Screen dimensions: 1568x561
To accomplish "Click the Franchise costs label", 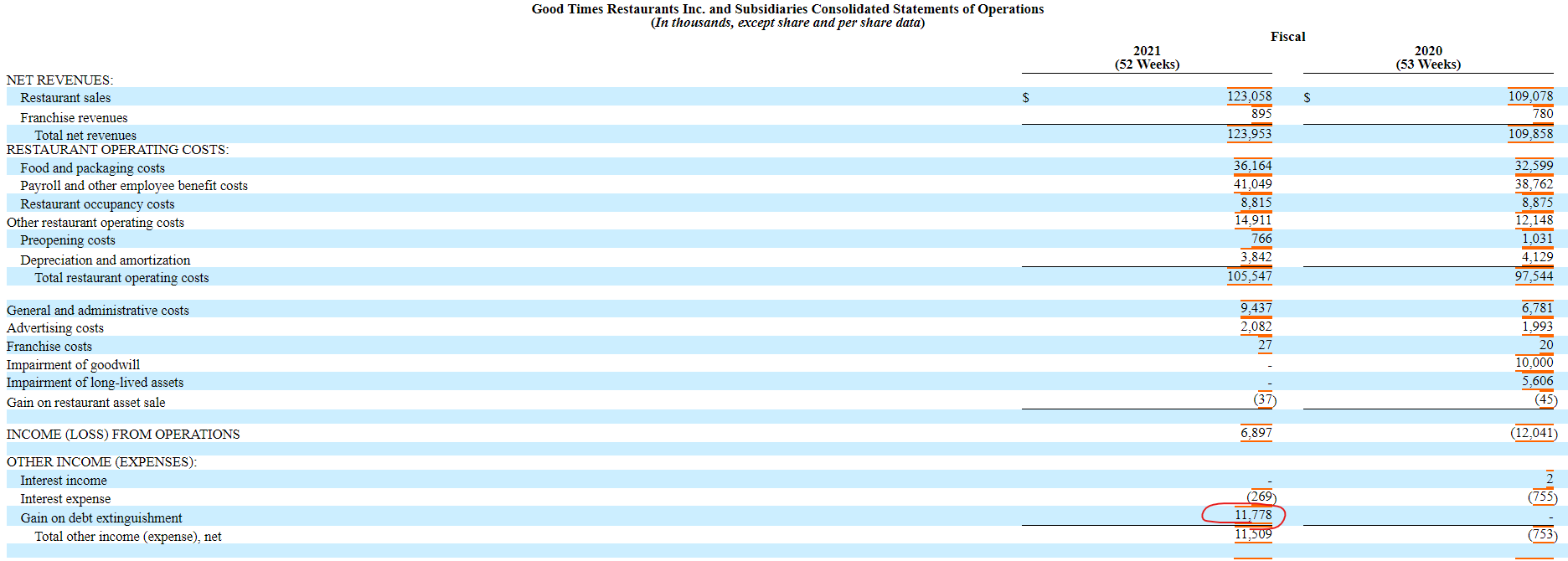I will 49,347.
